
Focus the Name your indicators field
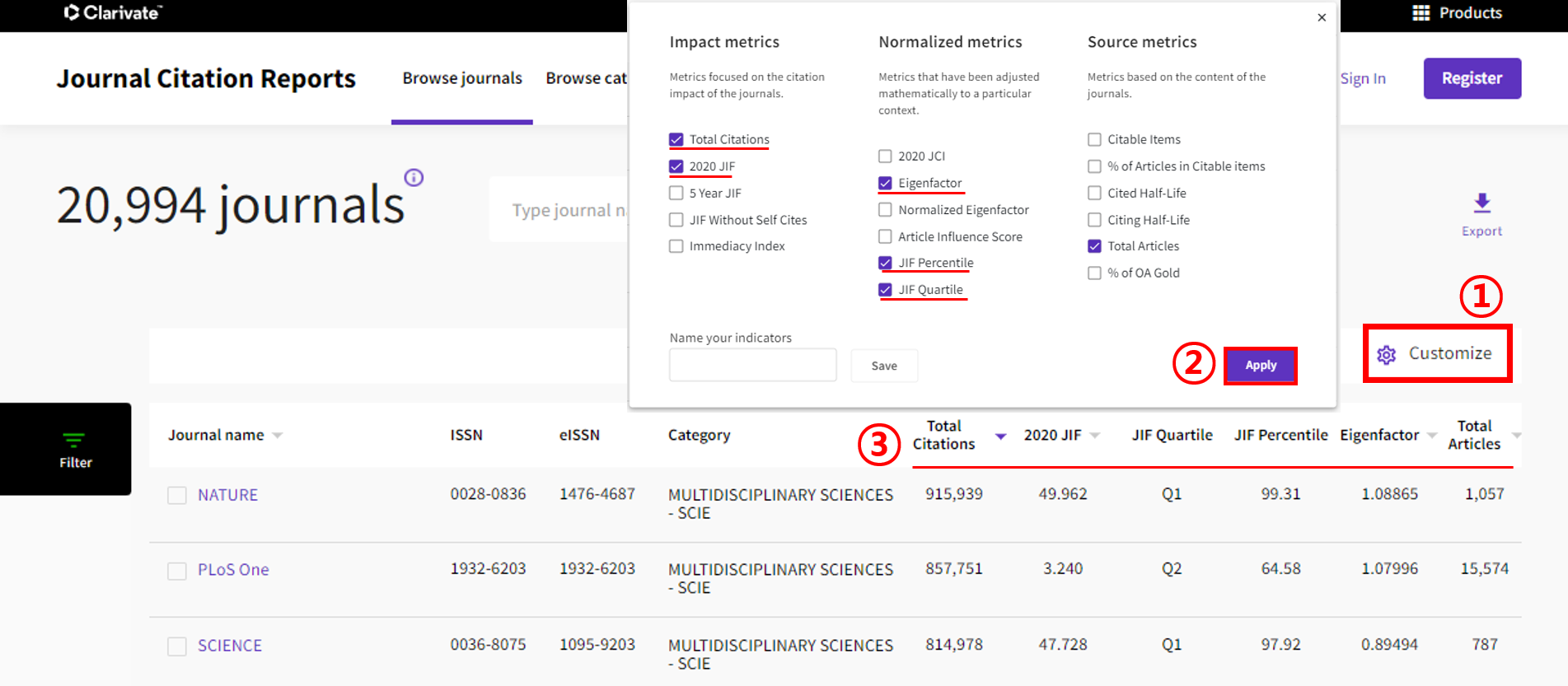pos(752,366)
